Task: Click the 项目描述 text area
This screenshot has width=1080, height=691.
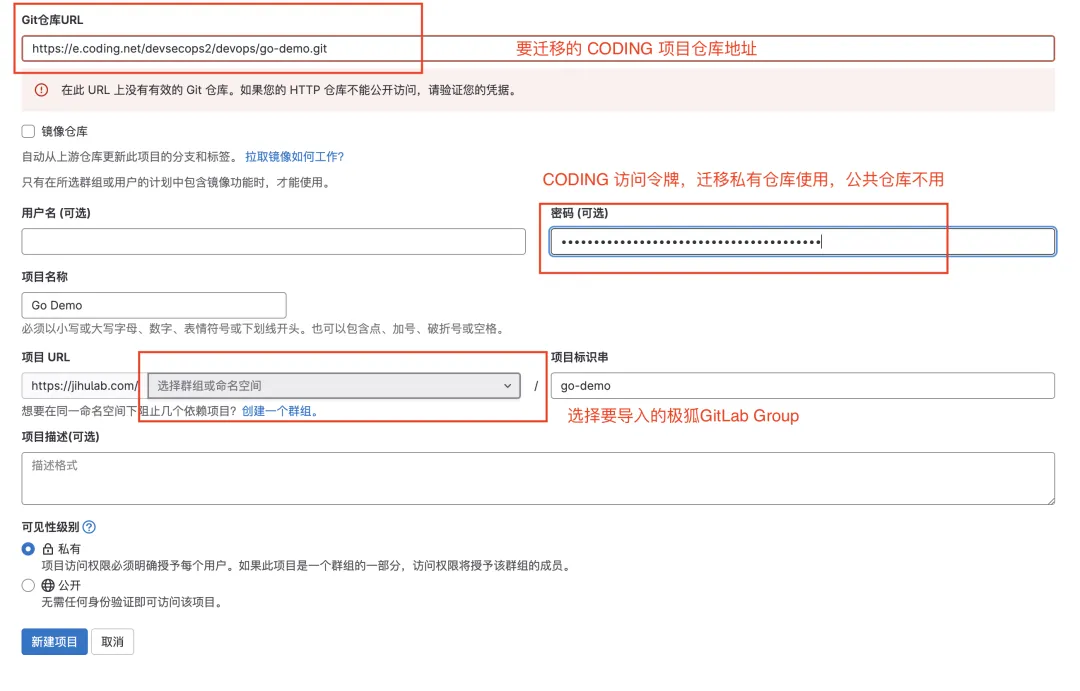Action: (538, 478)
